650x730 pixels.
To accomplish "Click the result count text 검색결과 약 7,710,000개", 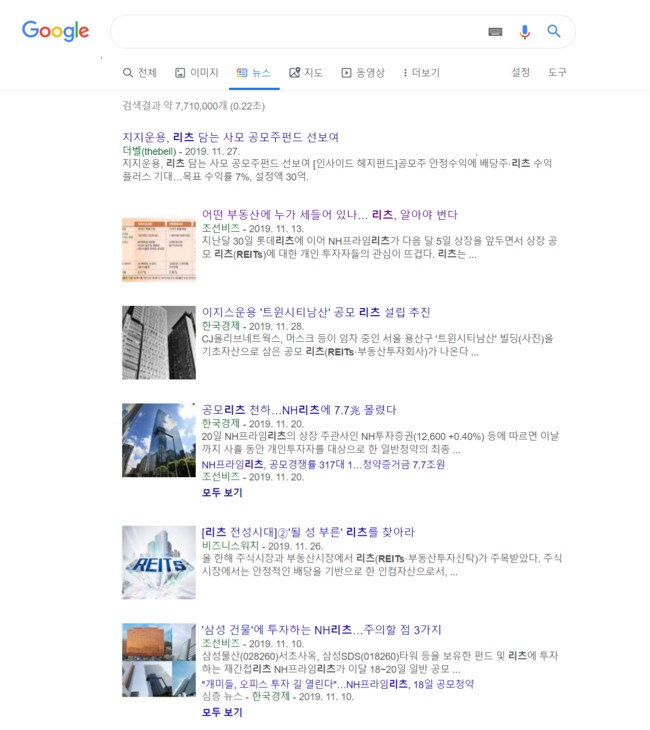I will [x=193, y=106].
